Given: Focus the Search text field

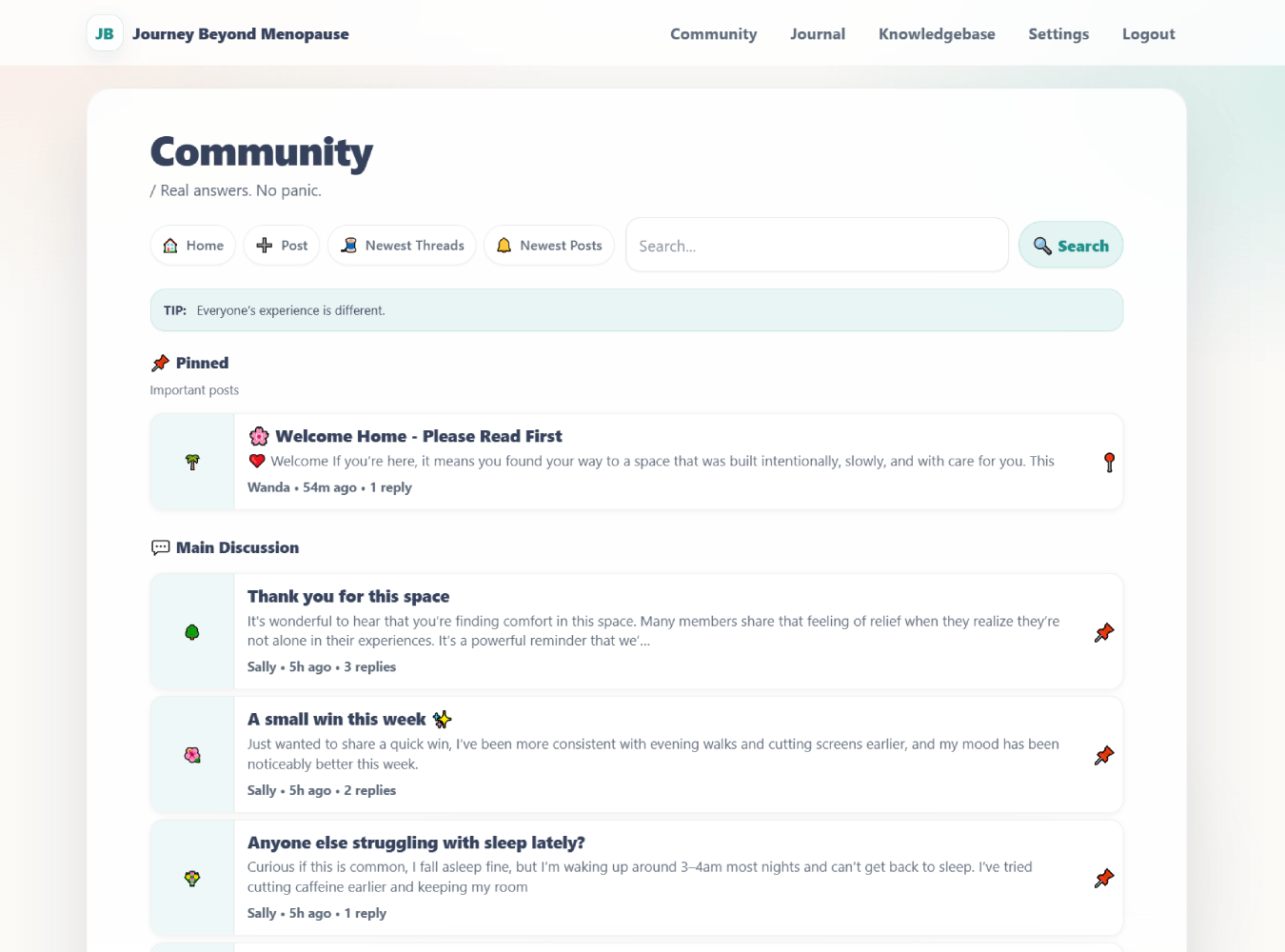Looking at the screenshot, I should point(816,246).
